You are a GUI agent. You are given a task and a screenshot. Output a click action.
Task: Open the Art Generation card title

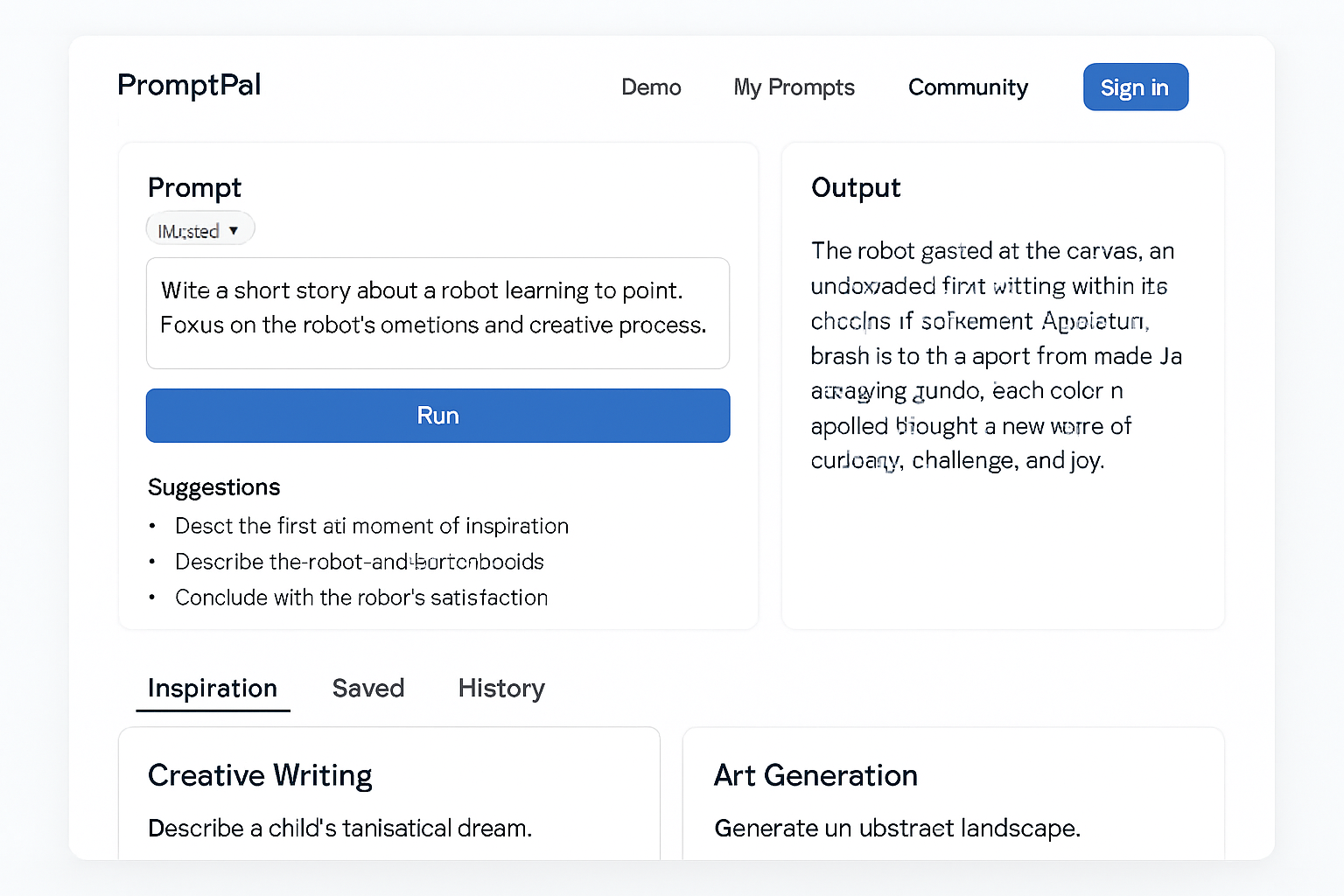pyautogui.click(x=815, y=776)
